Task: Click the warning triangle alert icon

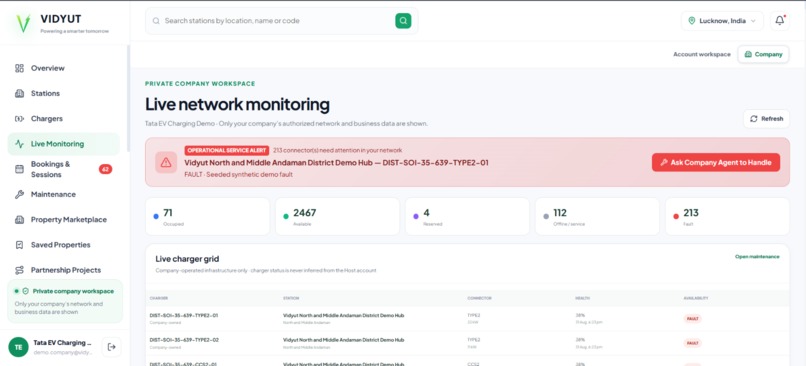Action: 166,162
